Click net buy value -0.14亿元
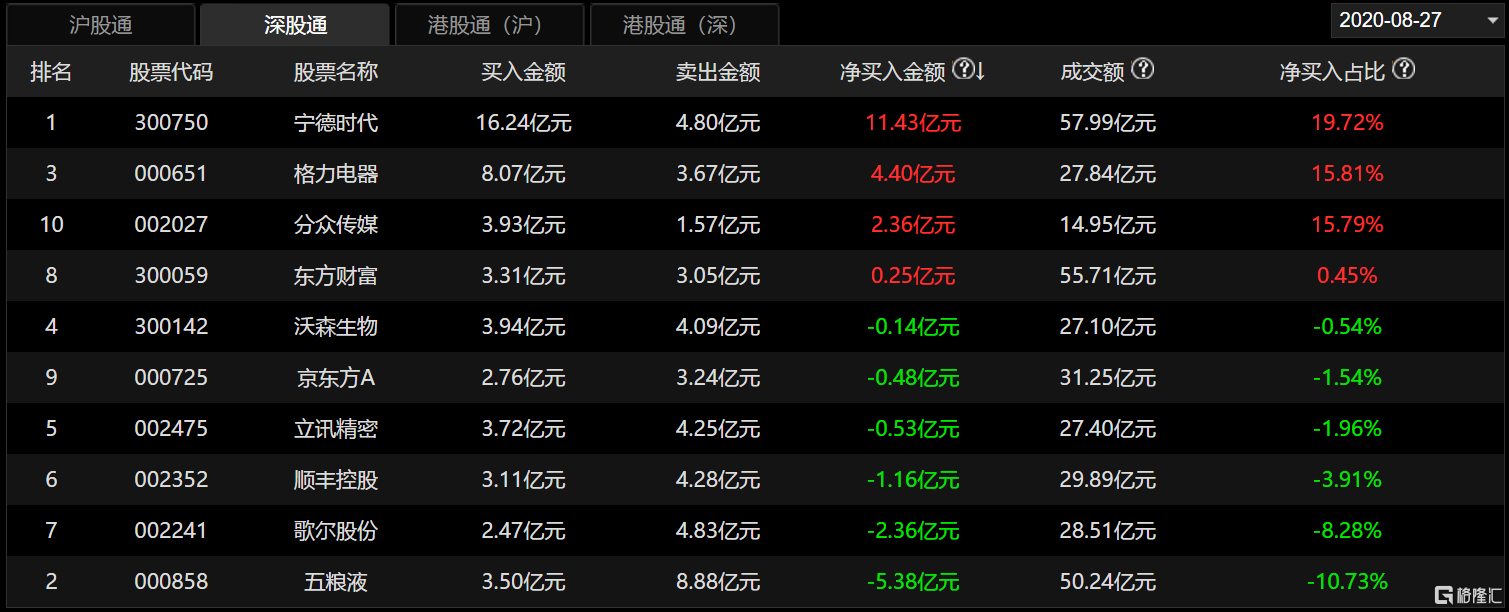The height and width of the screenshot is (612, 1509). point(913,326)
